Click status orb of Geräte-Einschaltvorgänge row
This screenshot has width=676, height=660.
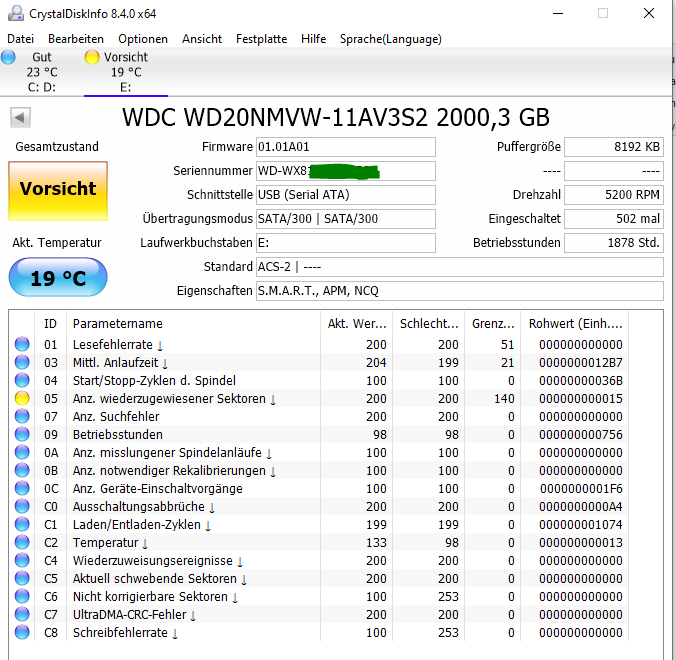(x=22, y=488)
